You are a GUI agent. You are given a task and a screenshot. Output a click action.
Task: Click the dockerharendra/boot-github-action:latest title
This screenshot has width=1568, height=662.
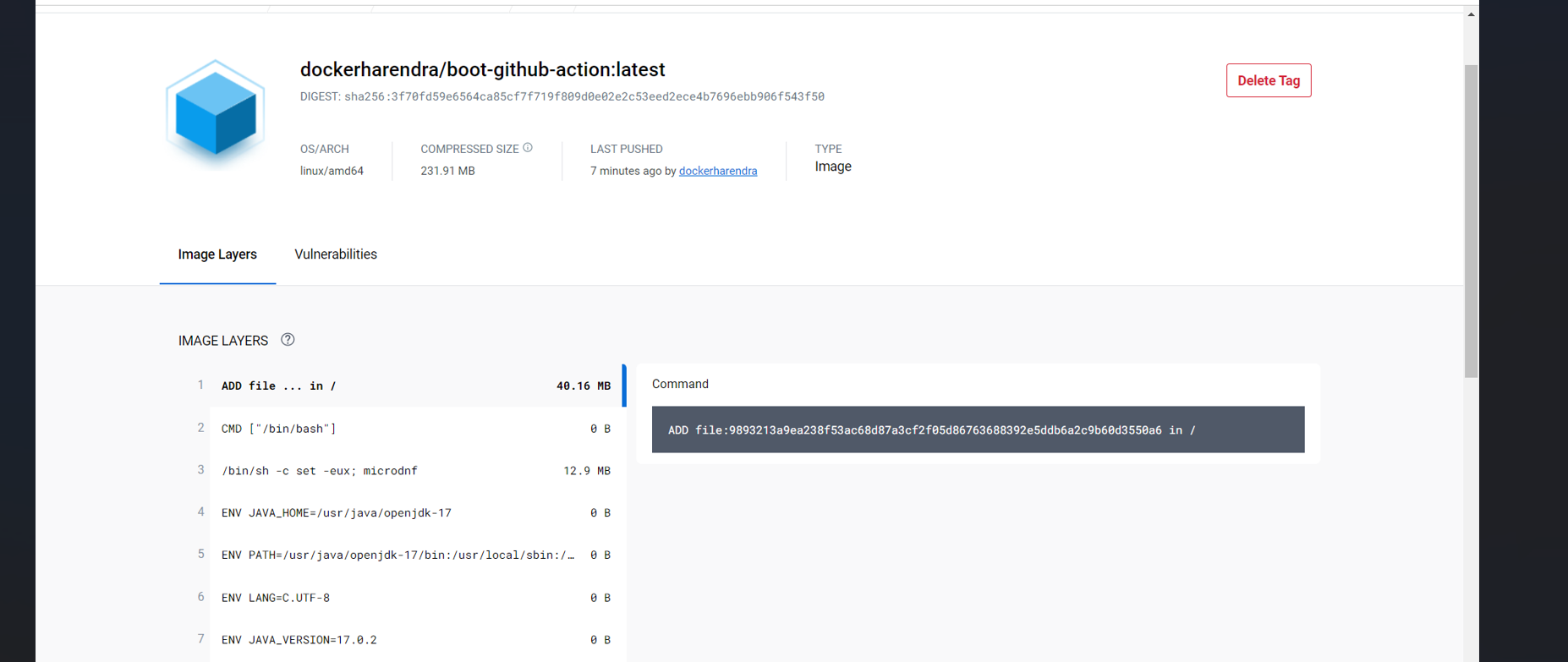pyautogui.click(x=483, y=69)
